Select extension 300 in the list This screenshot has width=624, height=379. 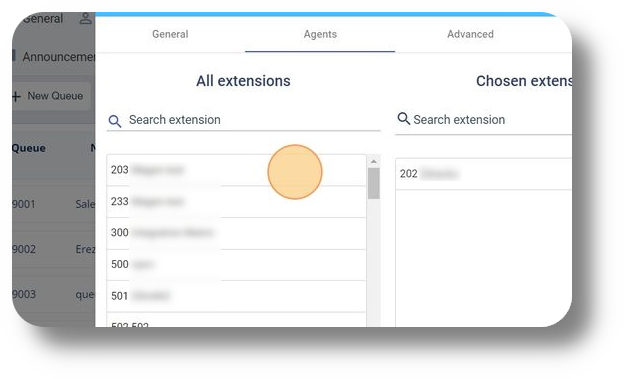click(236, 233)
